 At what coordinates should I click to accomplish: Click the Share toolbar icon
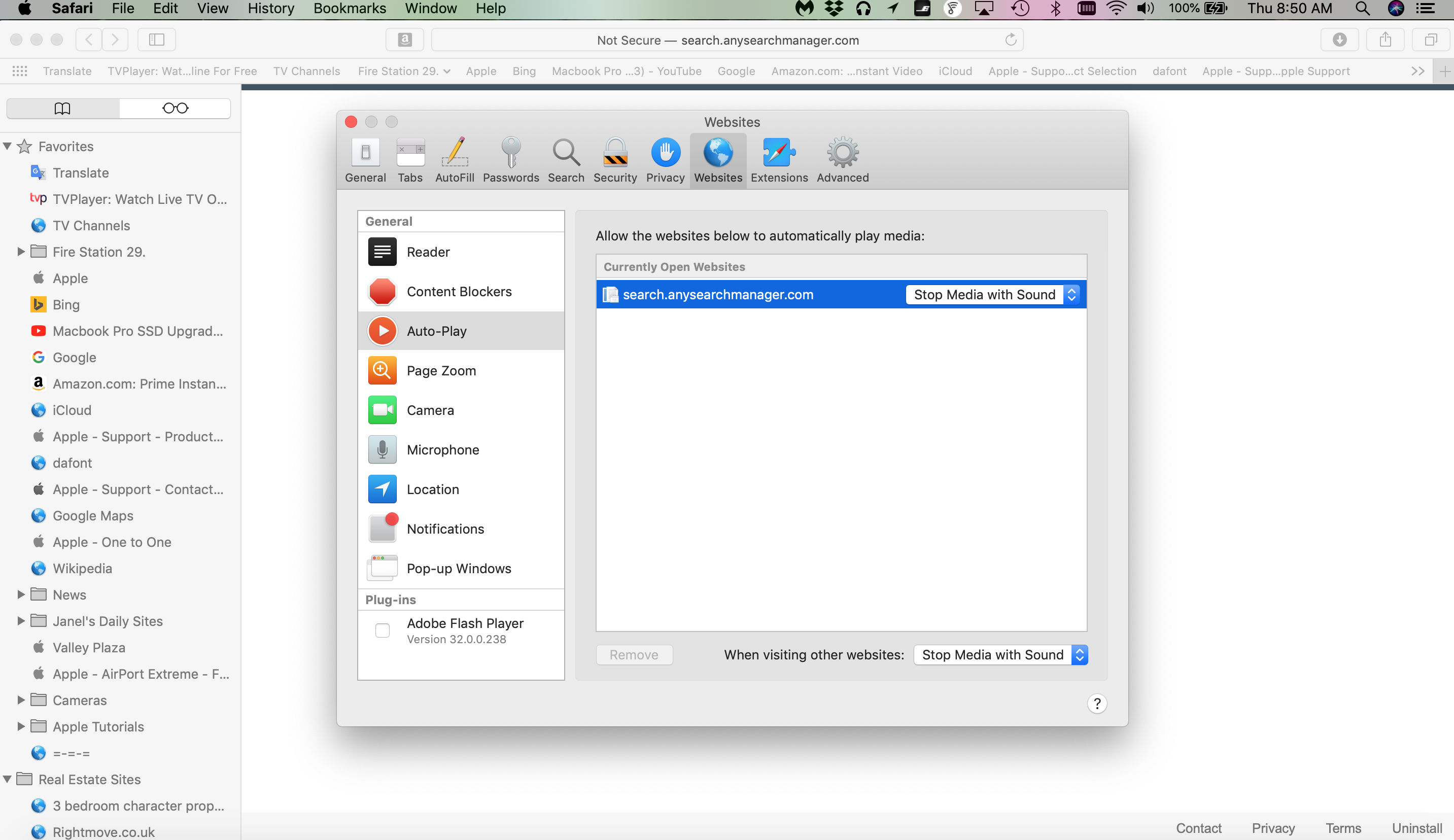tap(1385, 39)
